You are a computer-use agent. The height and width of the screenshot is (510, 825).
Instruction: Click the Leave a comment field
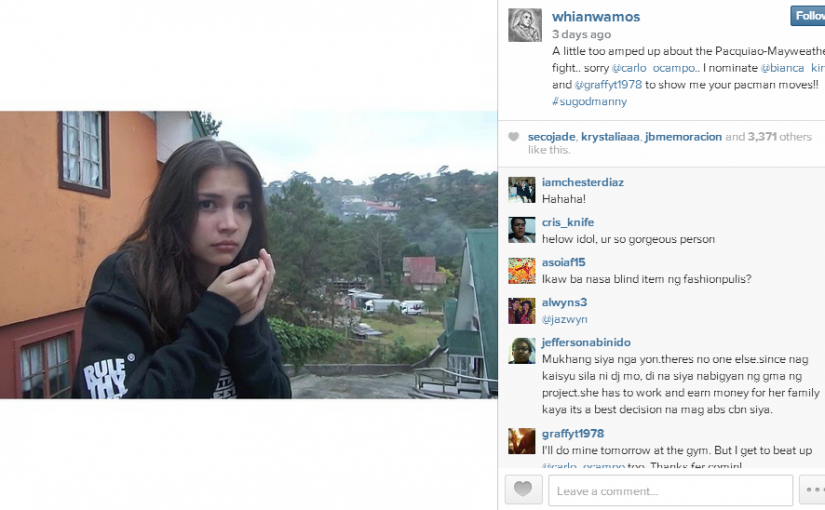[670, 490]
